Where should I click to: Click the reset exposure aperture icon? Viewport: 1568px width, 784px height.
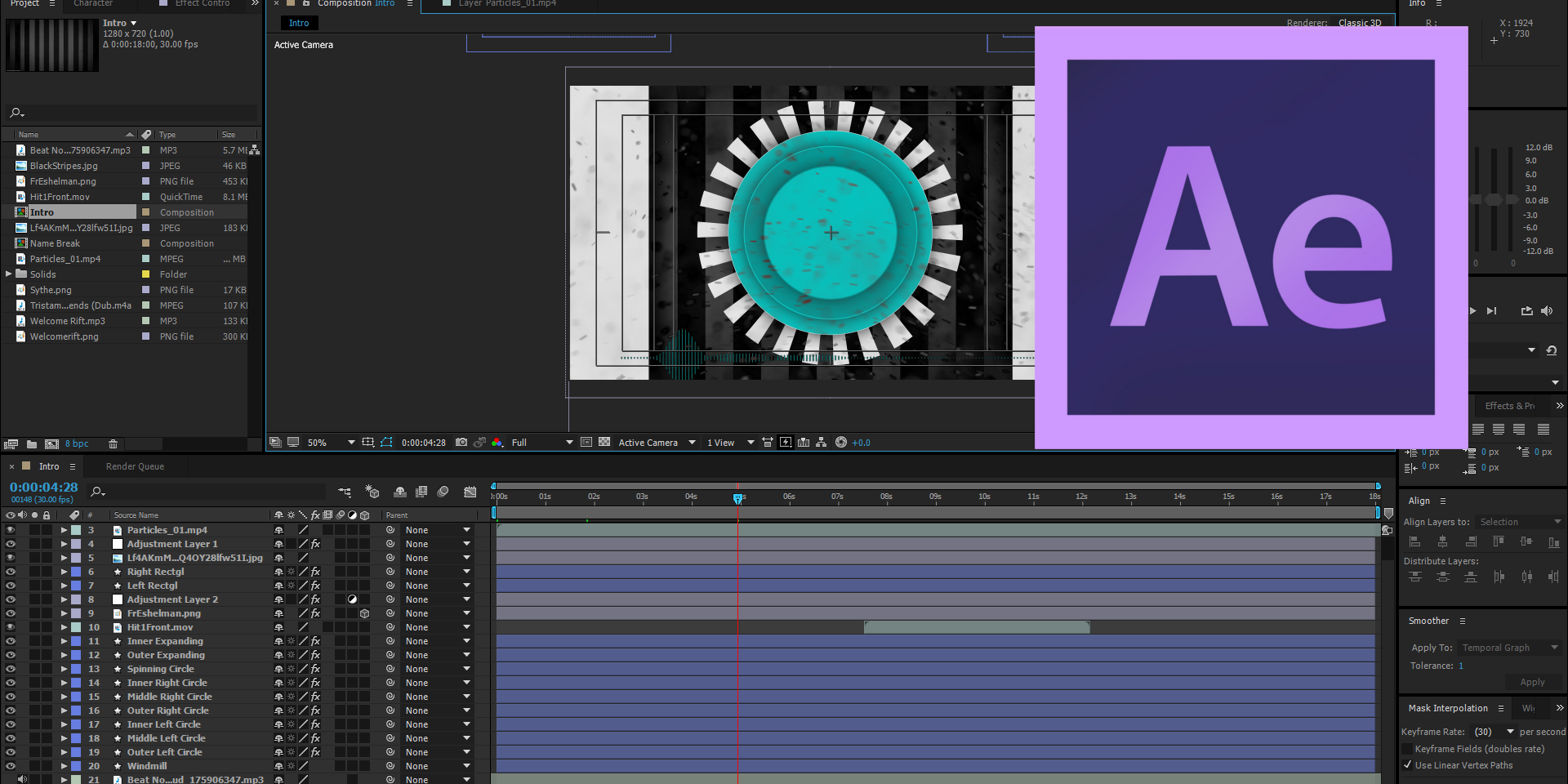click(841, 443)
